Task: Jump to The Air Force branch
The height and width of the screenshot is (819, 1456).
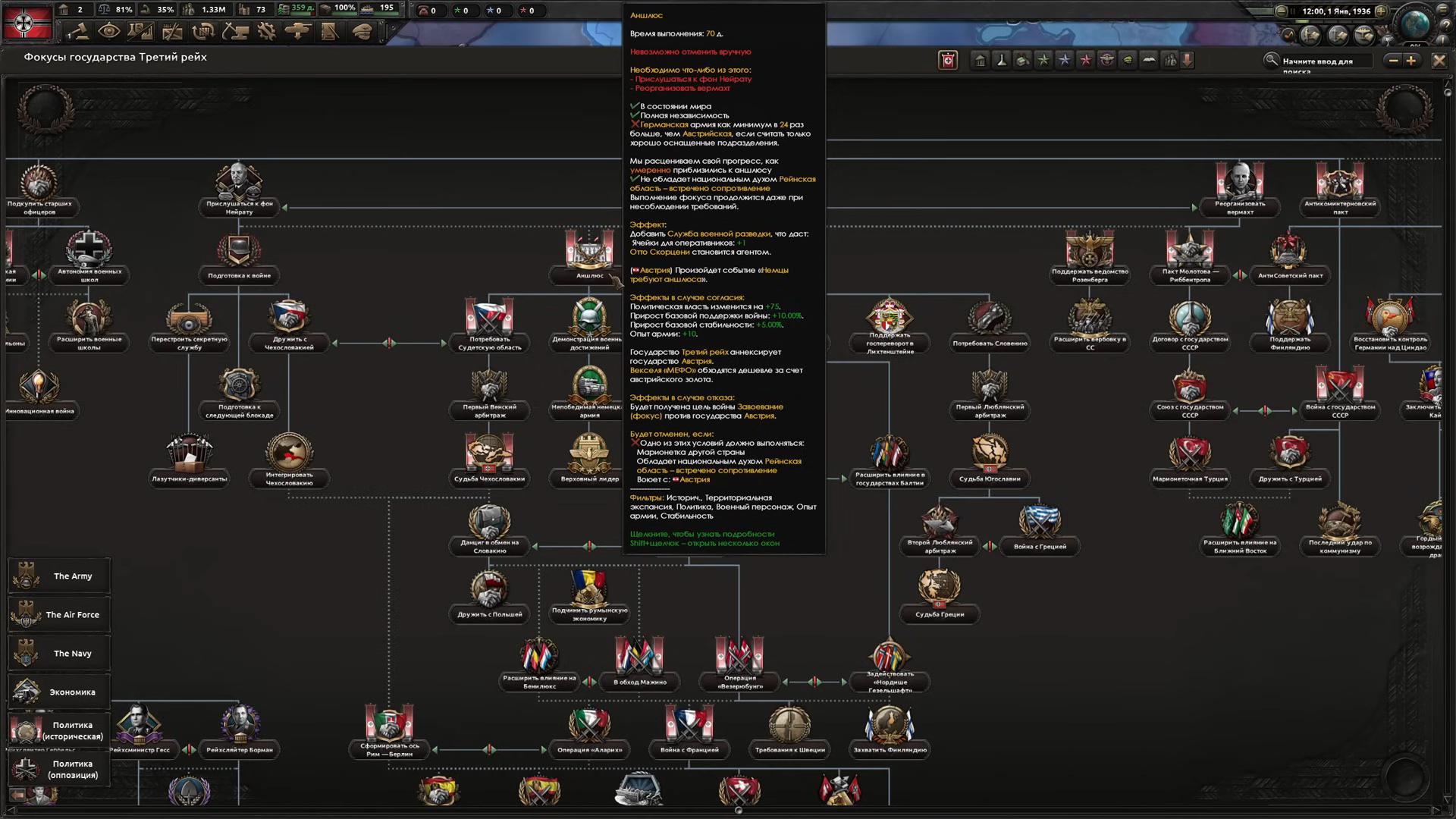Action: [59, 615]
